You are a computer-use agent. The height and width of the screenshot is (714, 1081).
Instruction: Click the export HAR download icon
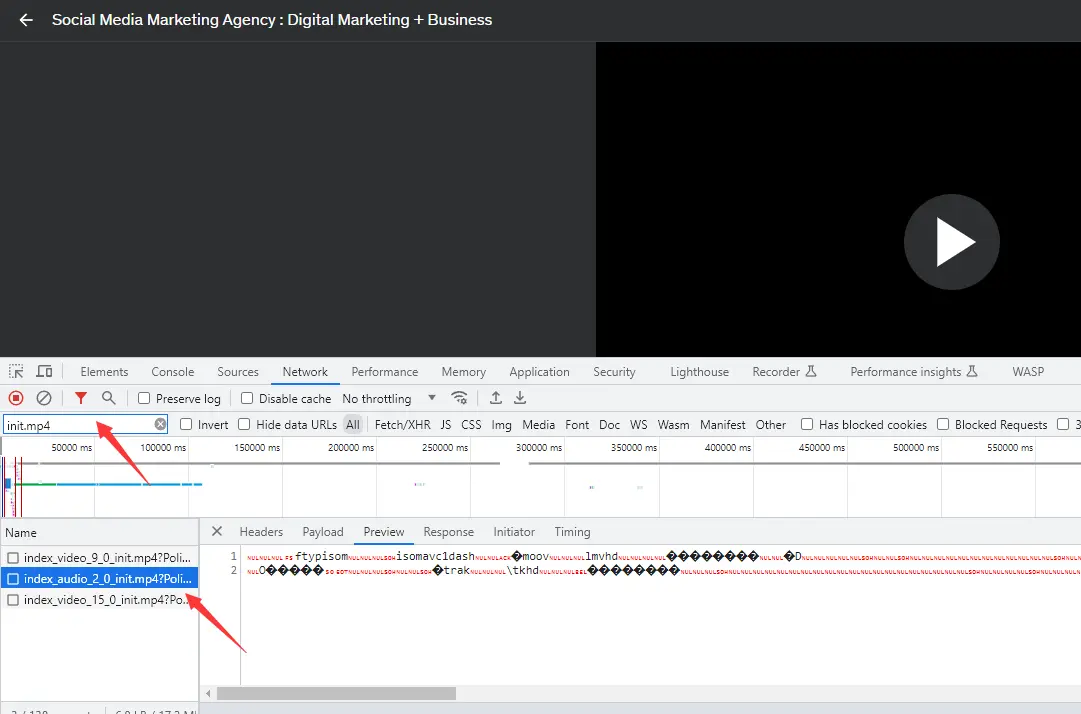coord(520,398)
